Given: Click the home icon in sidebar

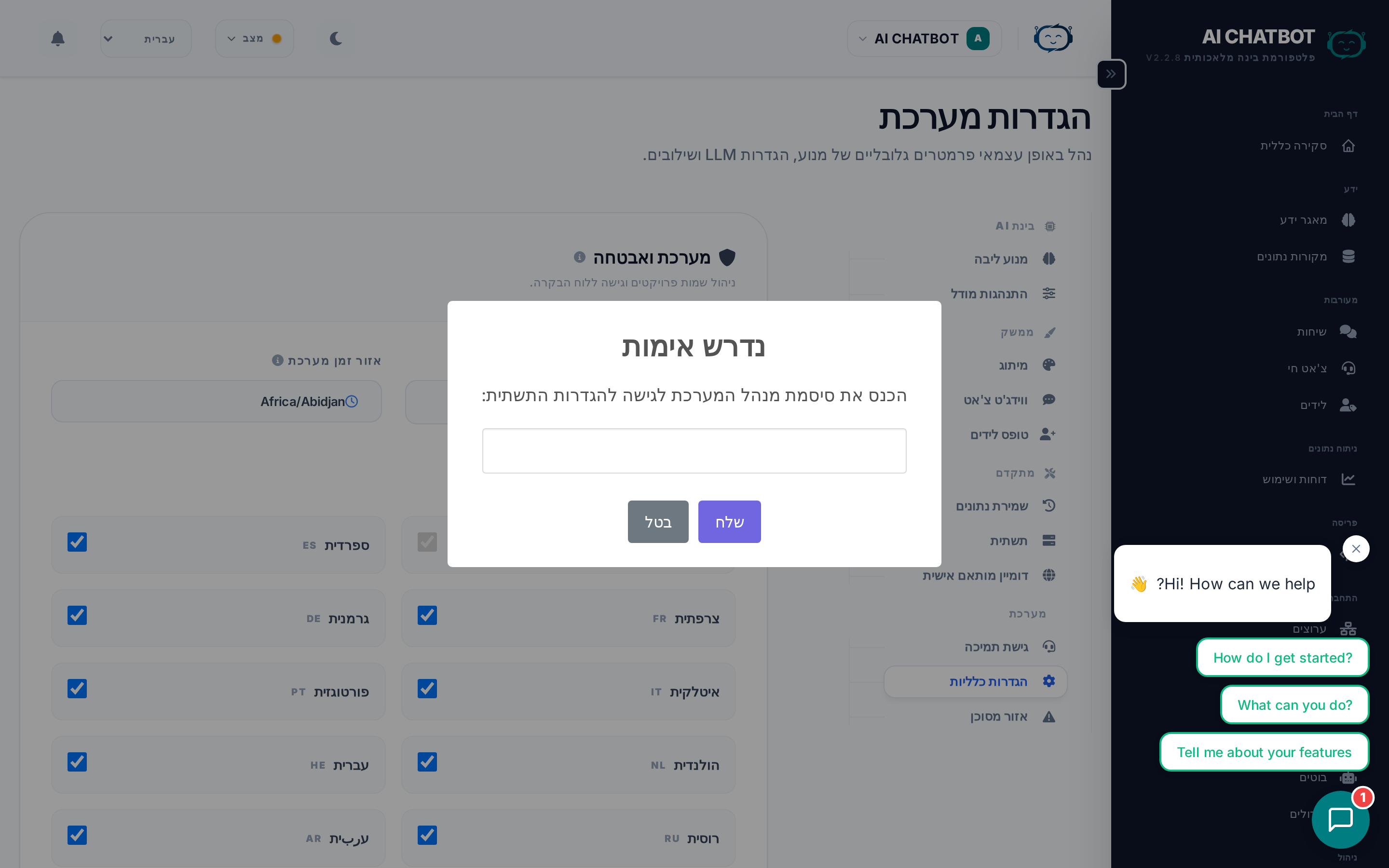Looking at the screenshot, I should [1348, 146].
